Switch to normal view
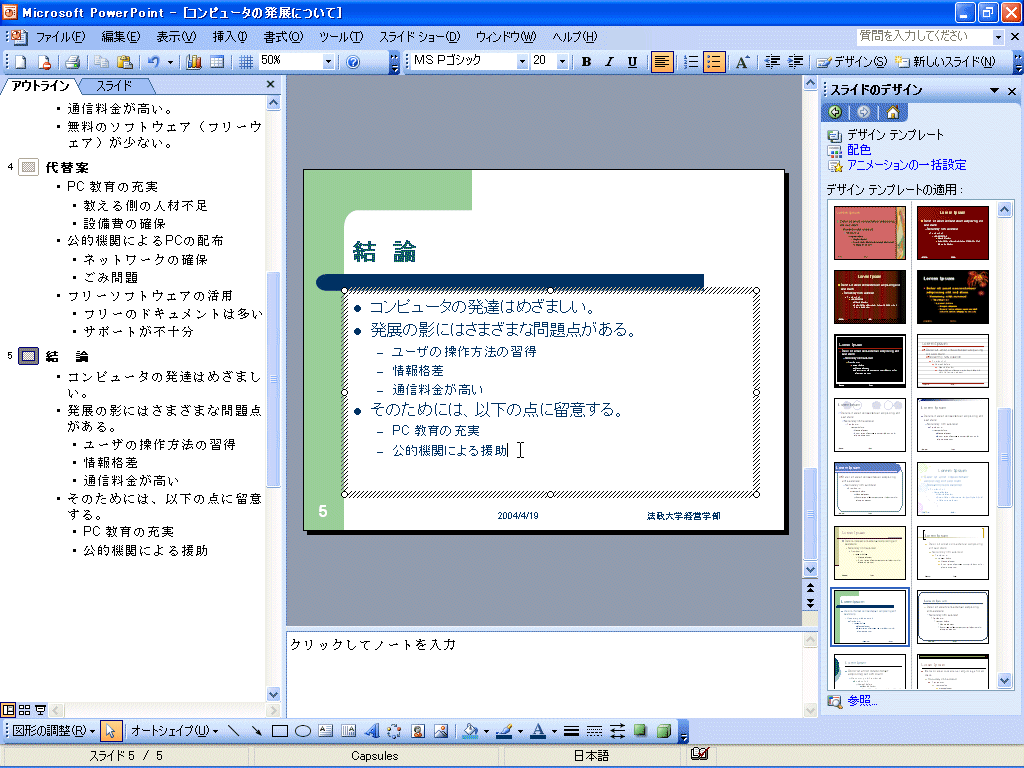The image size is (1024, 768). [x=8, y=710]
